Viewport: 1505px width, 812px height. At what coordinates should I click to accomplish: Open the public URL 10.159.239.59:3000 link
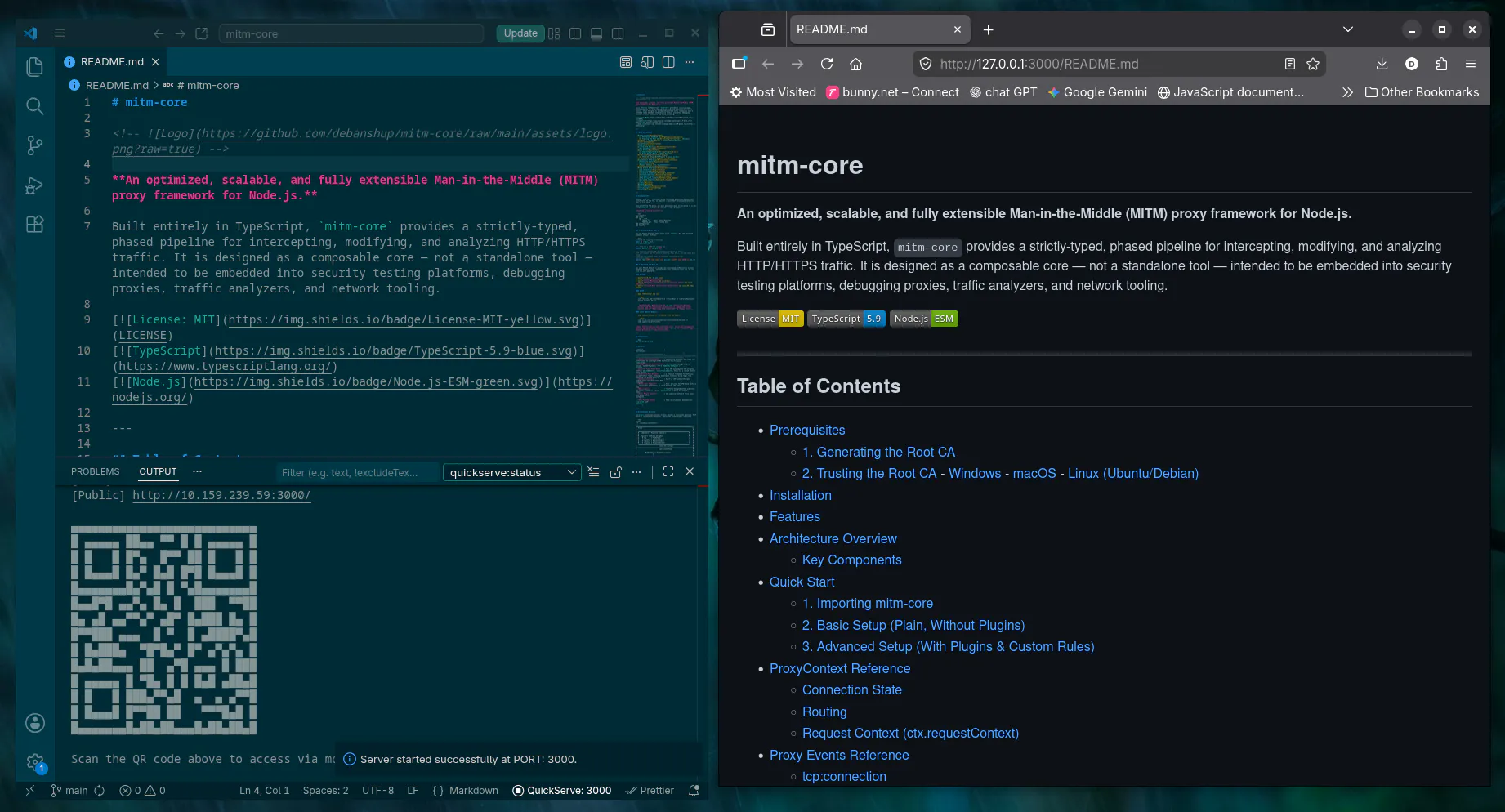point(221,495)
